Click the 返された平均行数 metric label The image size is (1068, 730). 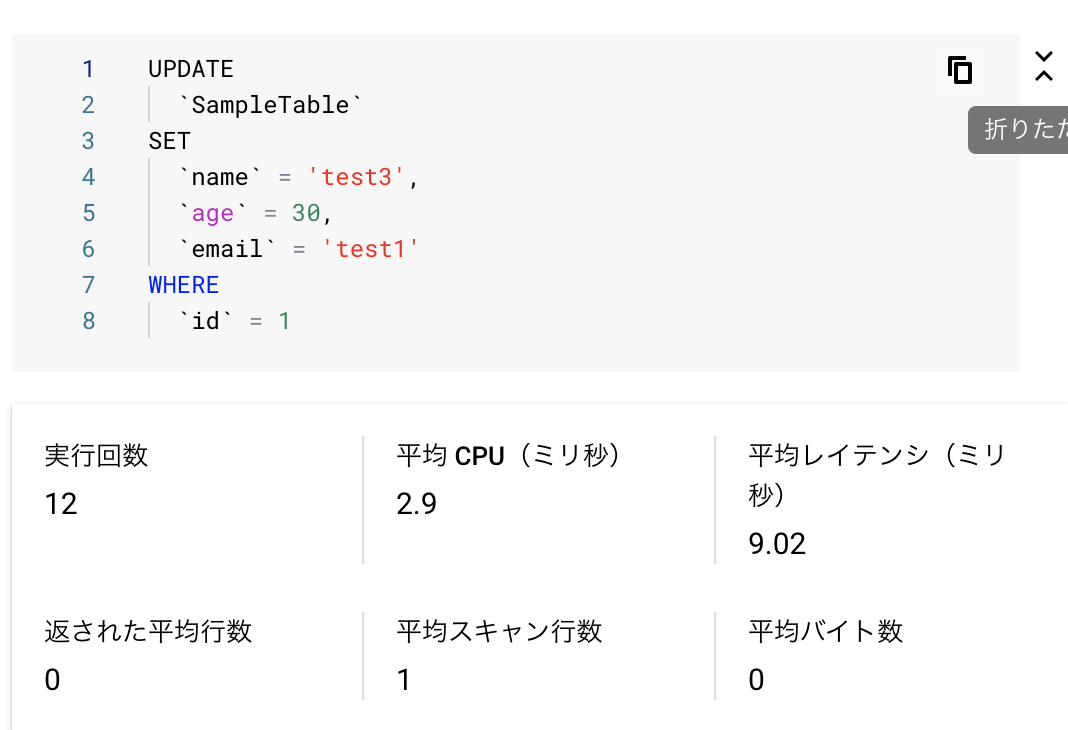coord(148,631)
